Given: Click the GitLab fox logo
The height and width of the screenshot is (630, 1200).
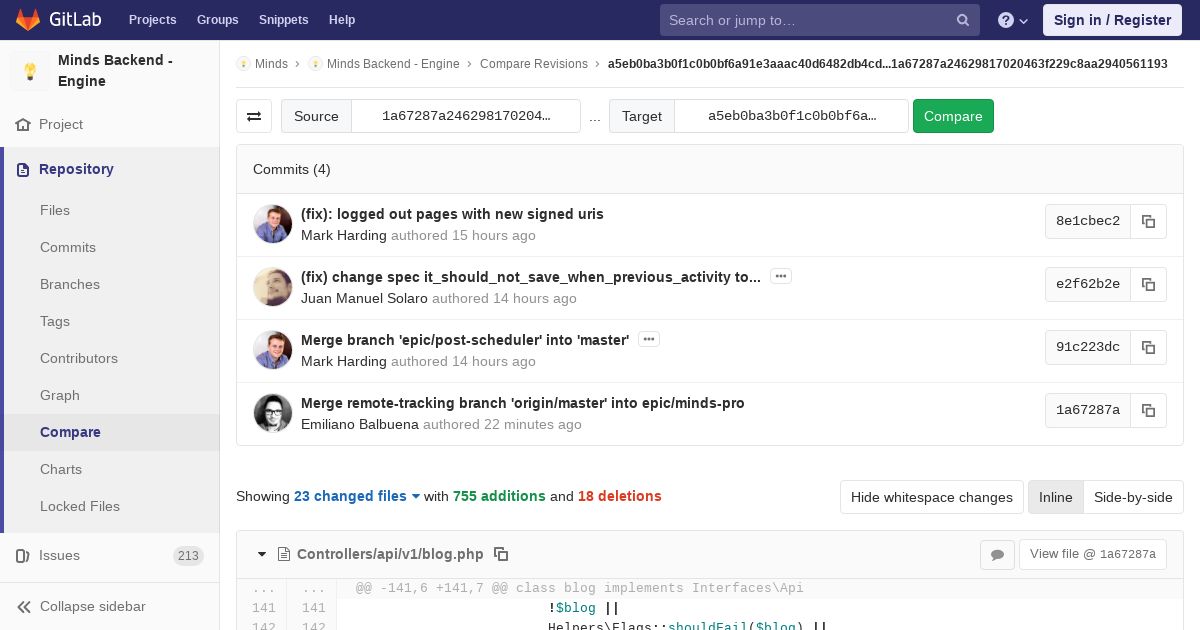Looking at the screenshot, I should click(x=28, y=20).
